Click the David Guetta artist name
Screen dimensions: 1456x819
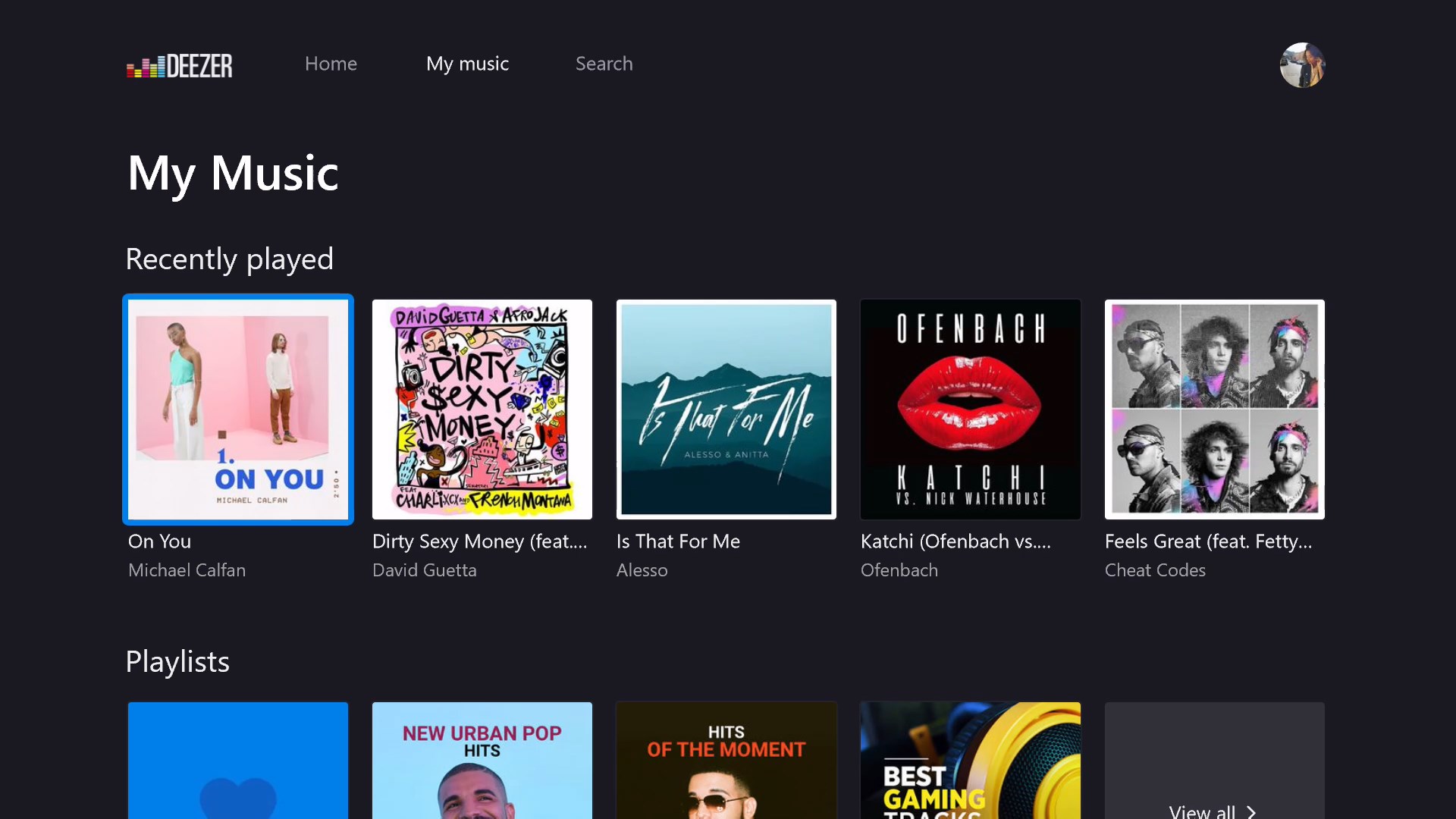click(x=424, y=570)
